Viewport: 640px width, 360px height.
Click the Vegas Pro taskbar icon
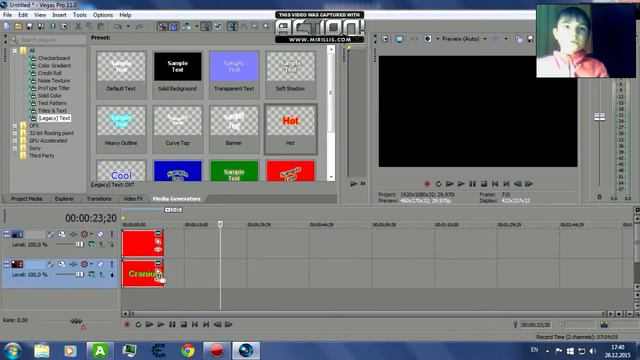[246, 351]
